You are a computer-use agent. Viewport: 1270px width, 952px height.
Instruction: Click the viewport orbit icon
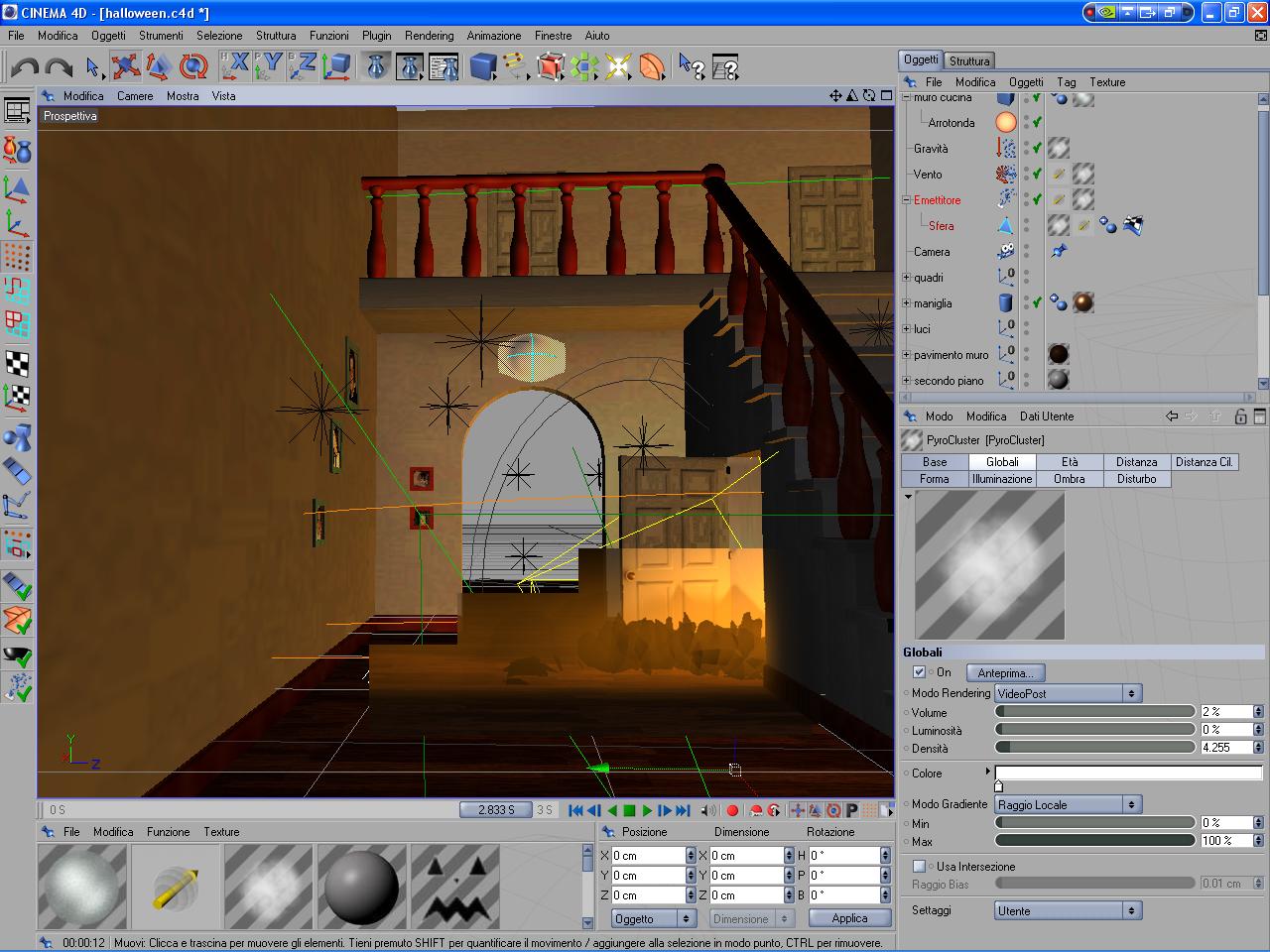869,96
